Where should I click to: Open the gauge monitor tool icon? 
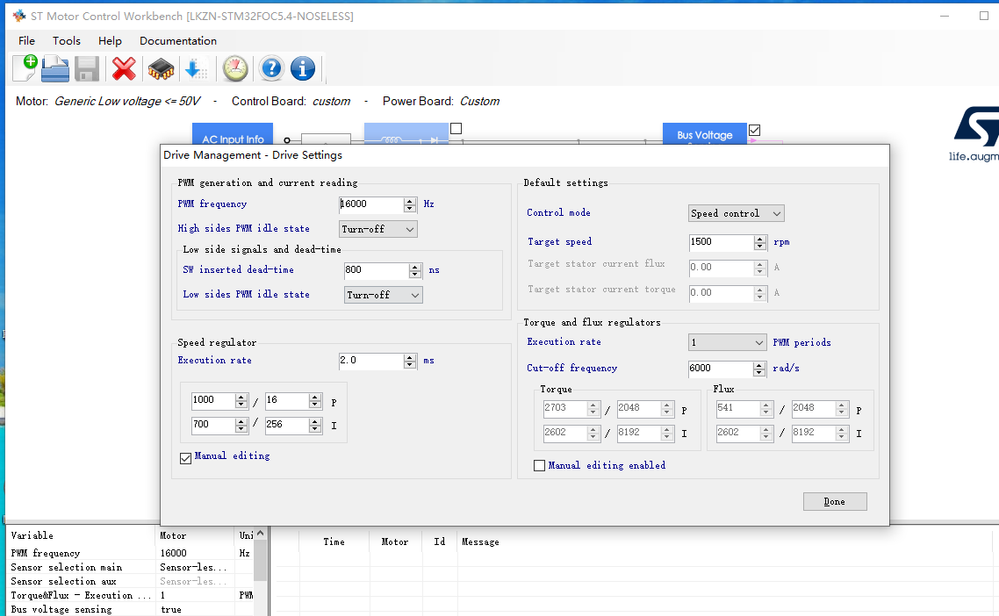[235, 68]
